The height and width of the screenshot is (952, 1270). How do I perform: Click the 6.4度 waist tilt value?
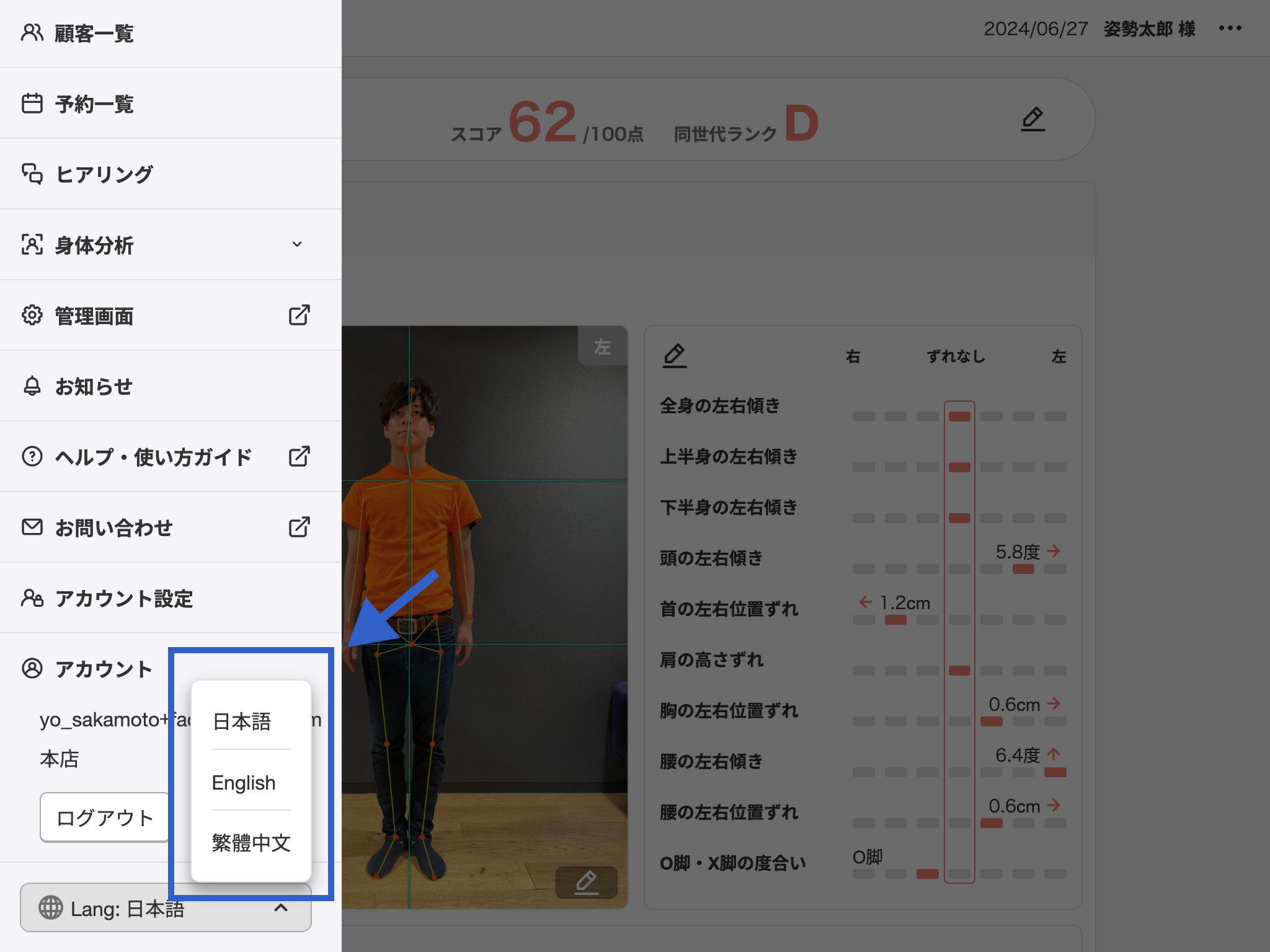[1018, 755]
